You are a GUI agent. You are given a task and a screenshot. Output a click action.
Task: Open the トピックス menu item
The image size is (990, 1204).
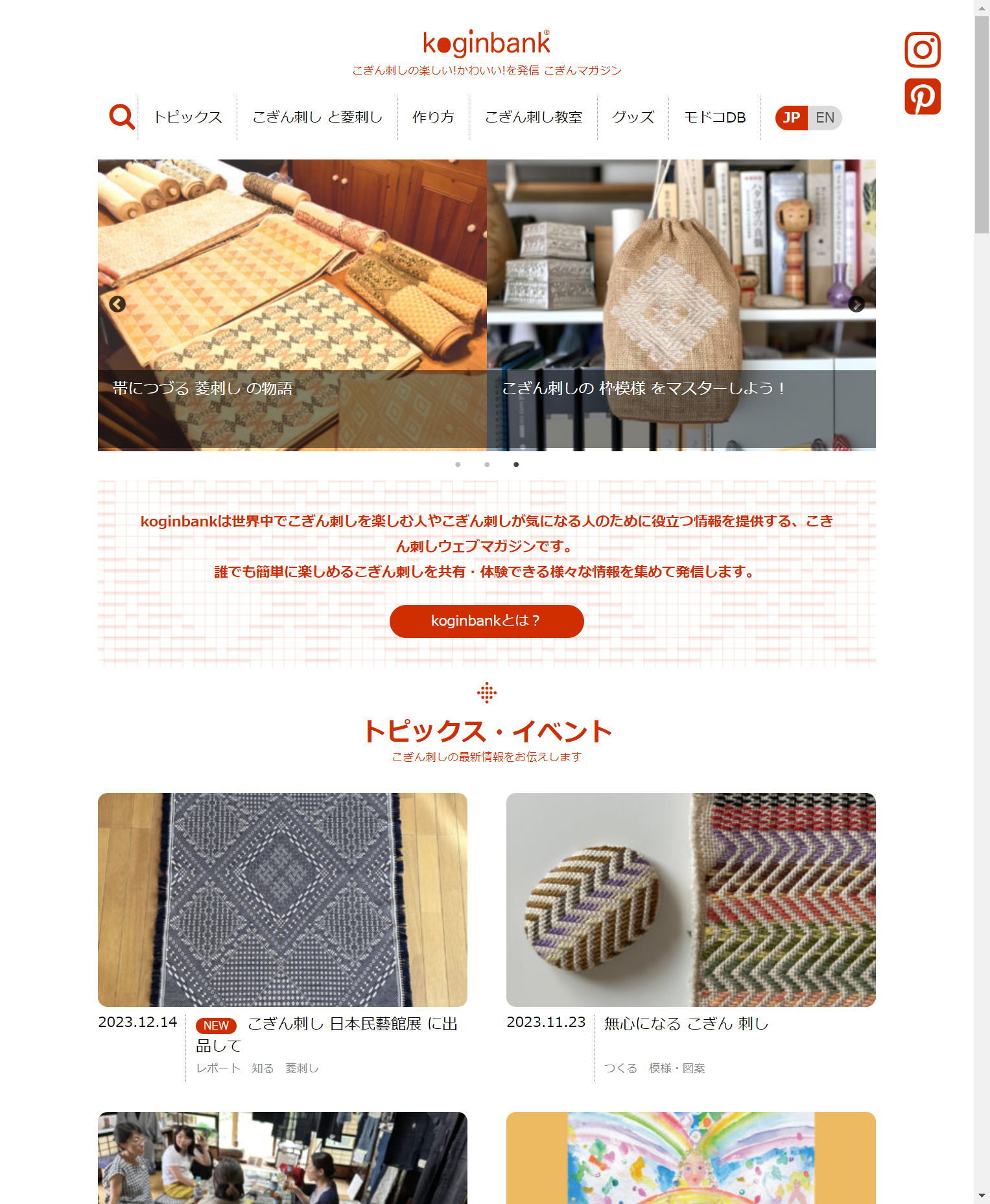(x=187, y=117)
